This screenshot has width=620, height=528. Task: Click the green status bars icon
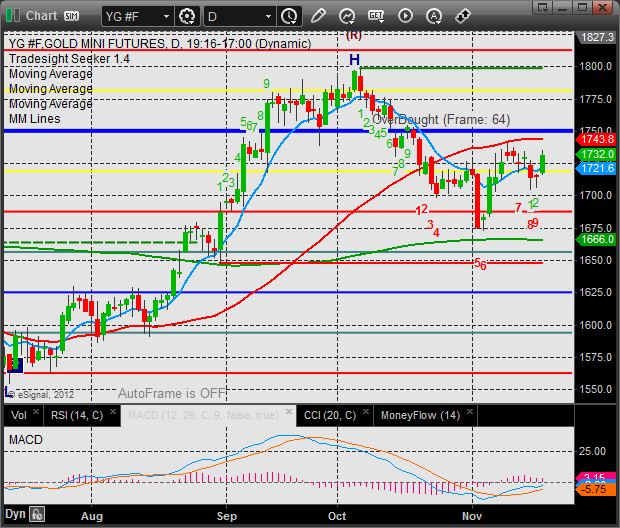(x=13, y=16)
